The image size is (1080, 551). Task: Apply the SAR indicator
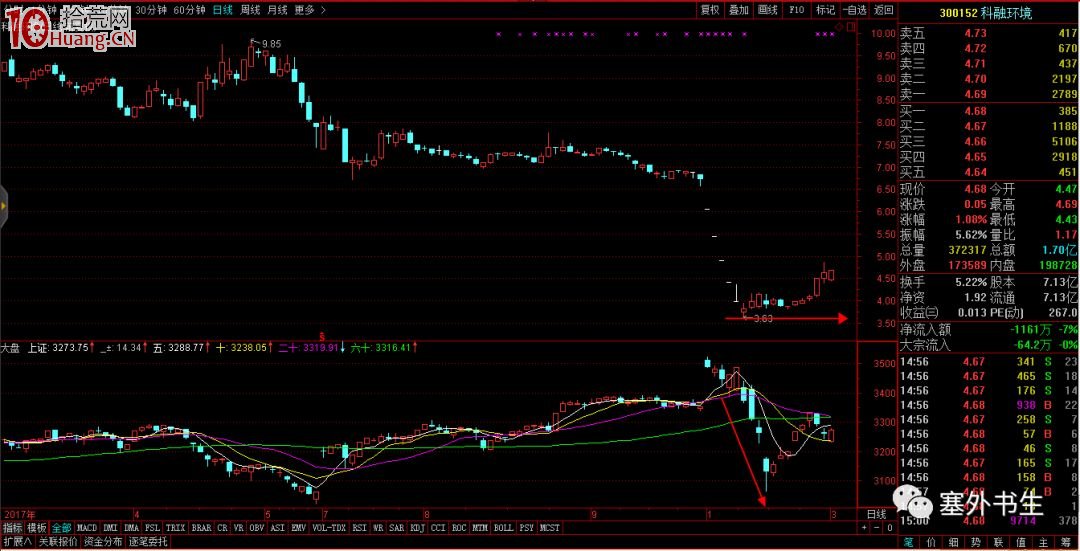click(397, 528)
